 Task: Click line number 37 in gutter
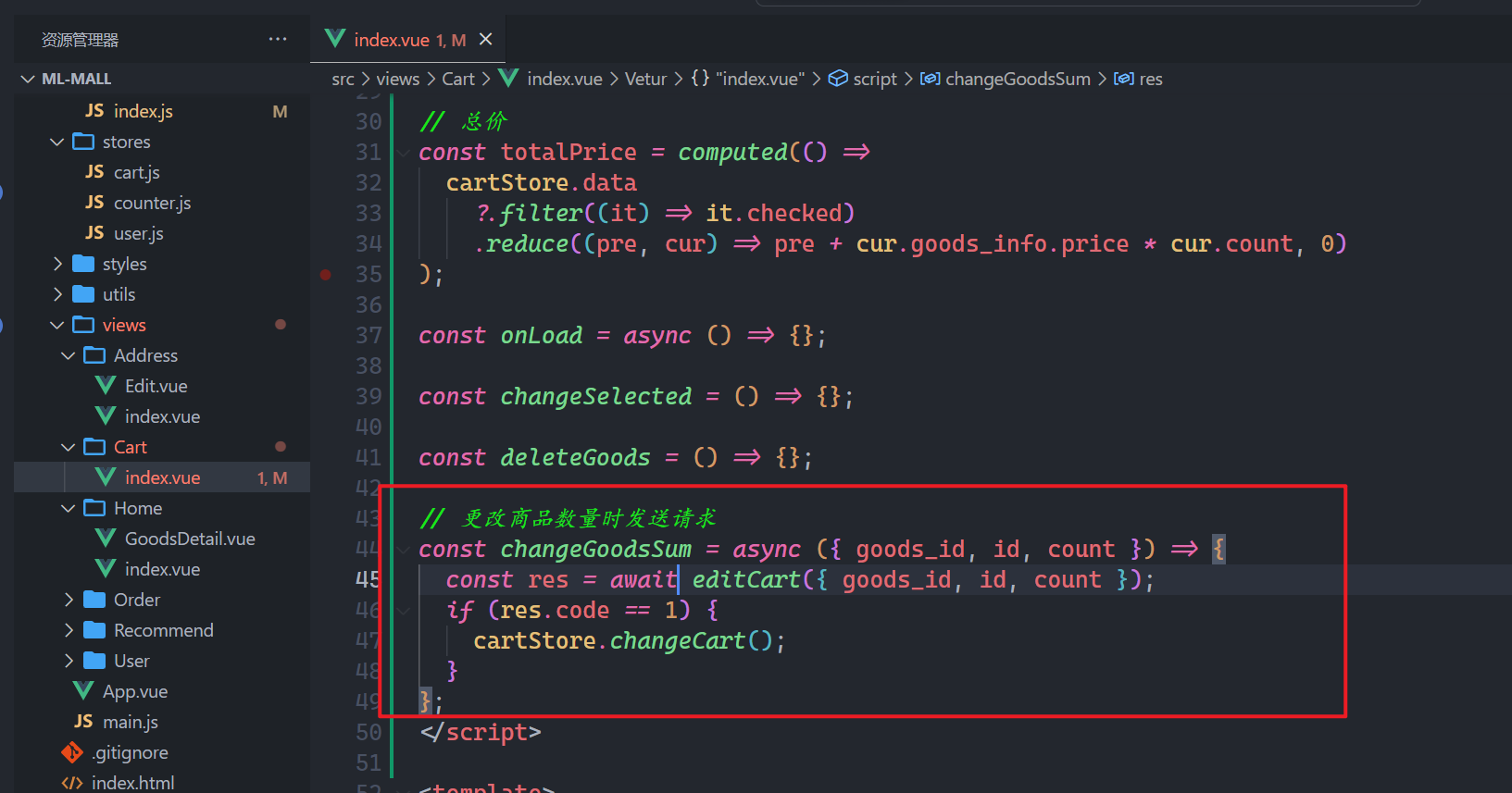(369, 335)
